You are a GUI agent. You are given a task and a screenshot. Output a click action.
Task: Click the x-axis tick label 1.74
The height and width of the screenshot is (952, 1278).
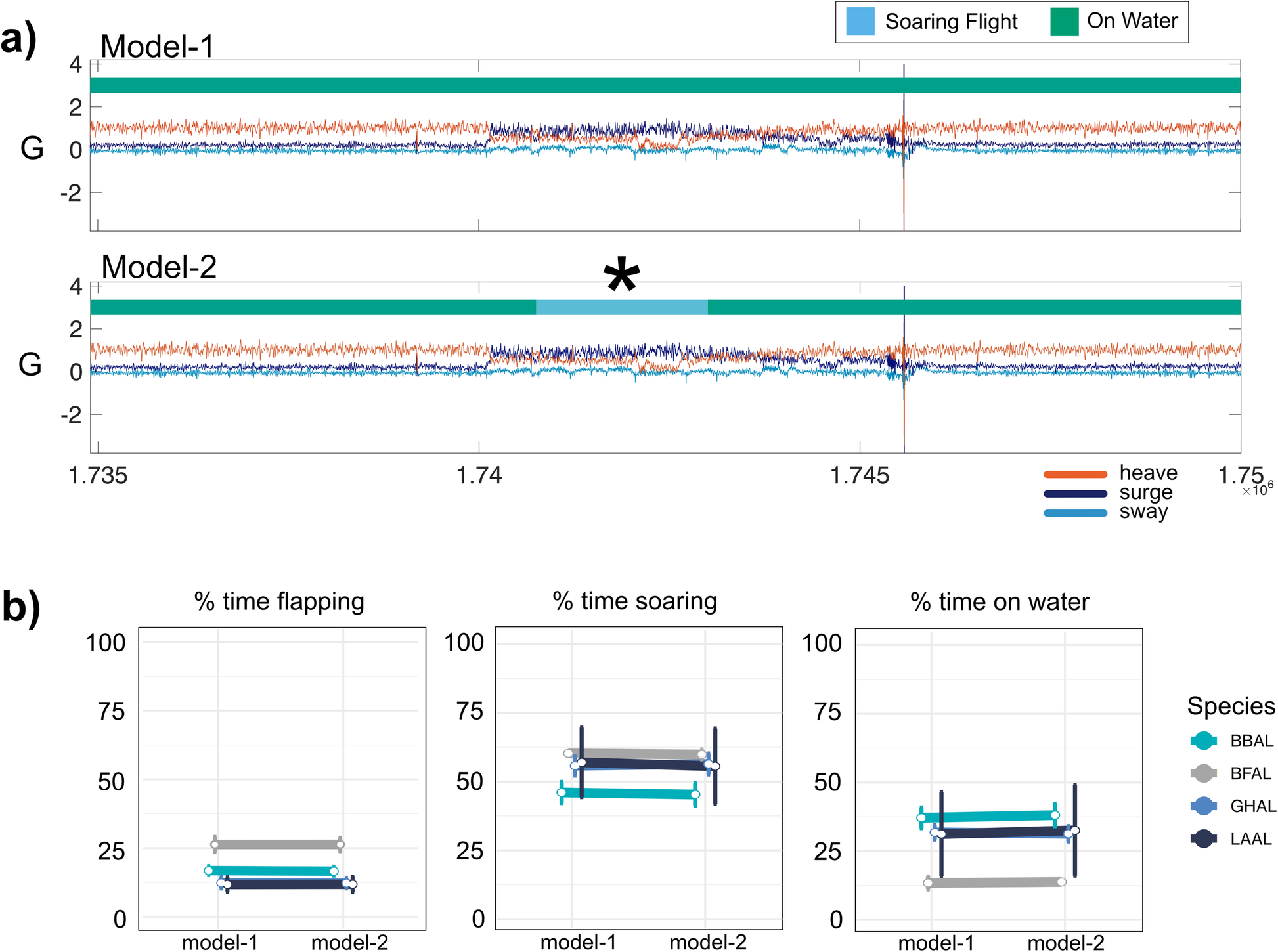[x=479, y=476]
